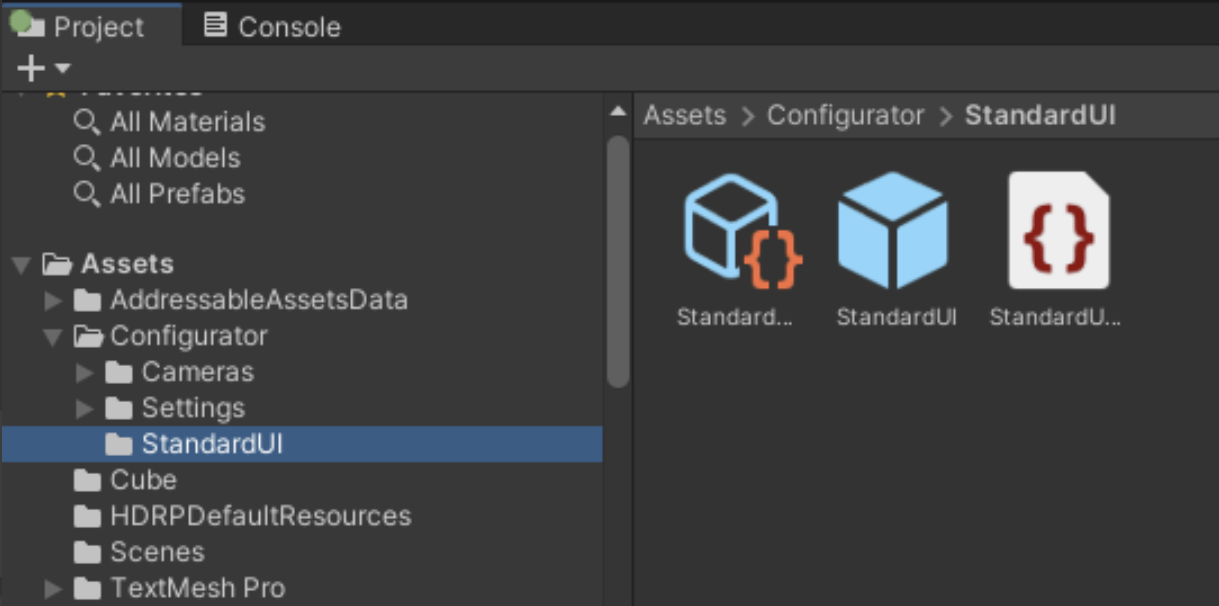1219x606 pixels.
Task: Click the folder tree scrollbar up arrow
Action: [x=618, y=111]
